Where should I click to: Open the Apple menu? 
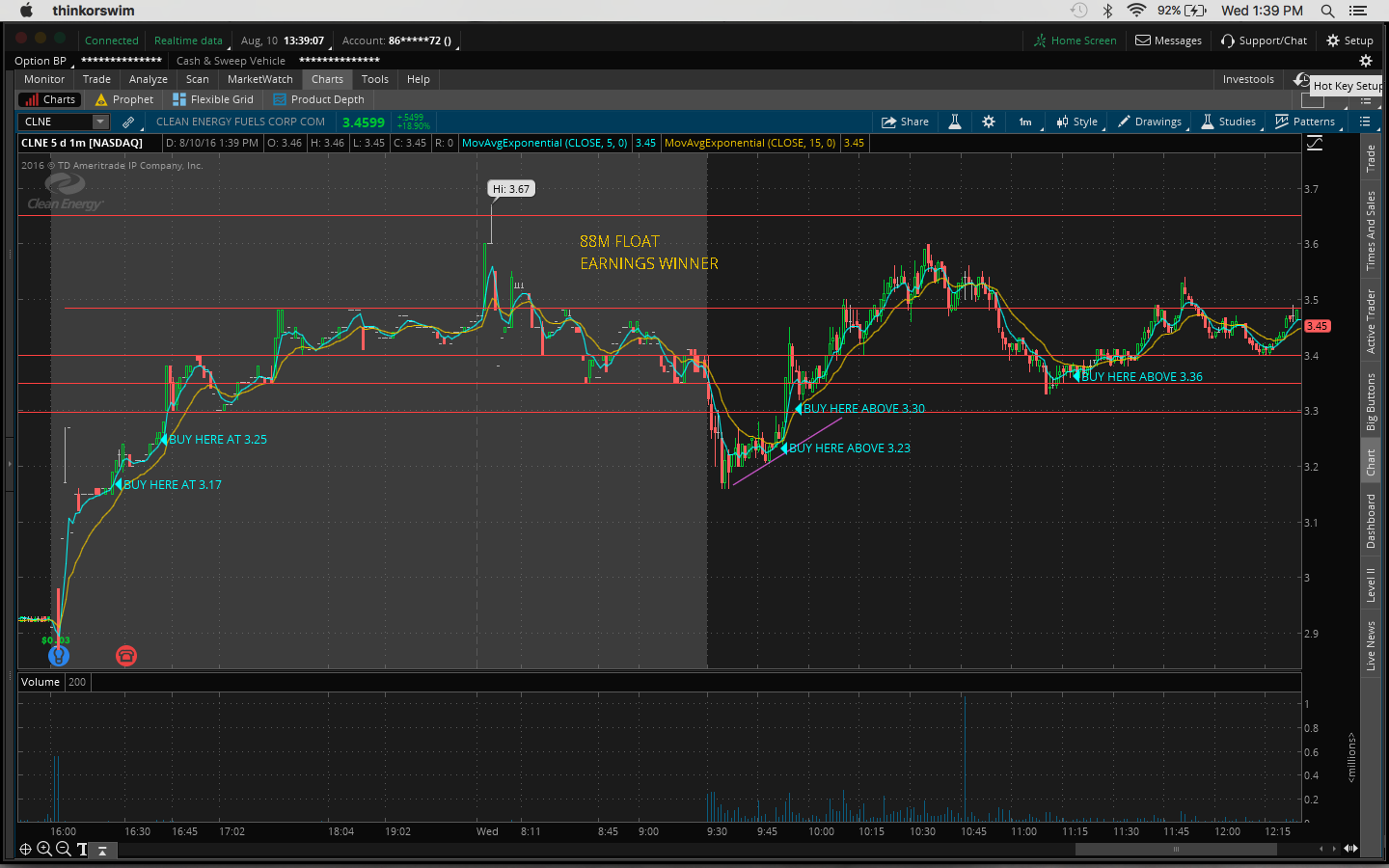click(26, 11)
